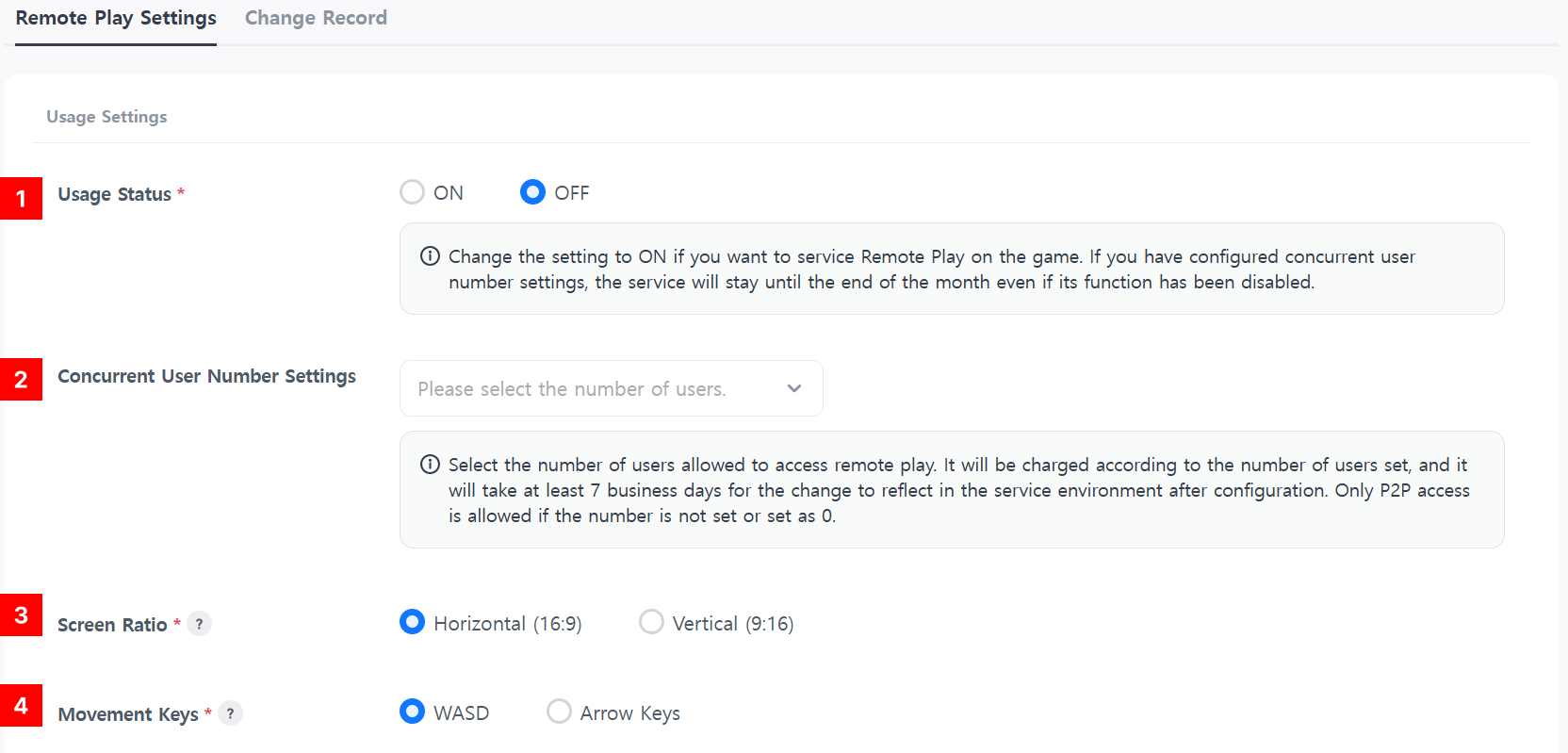Click the Usage Settings section heading
1568x753 pixels.
106,117
